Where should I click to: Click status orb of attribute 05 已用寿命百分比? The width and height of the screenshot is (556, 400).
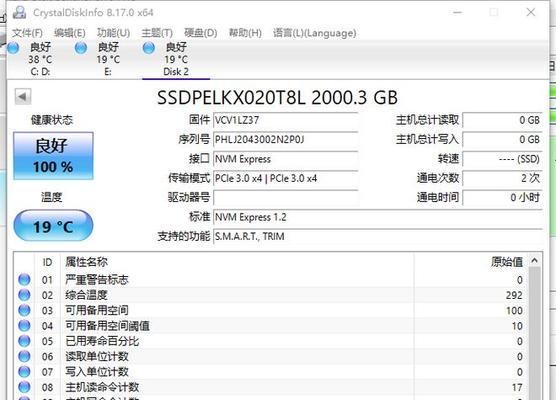(x=24, y=341)
